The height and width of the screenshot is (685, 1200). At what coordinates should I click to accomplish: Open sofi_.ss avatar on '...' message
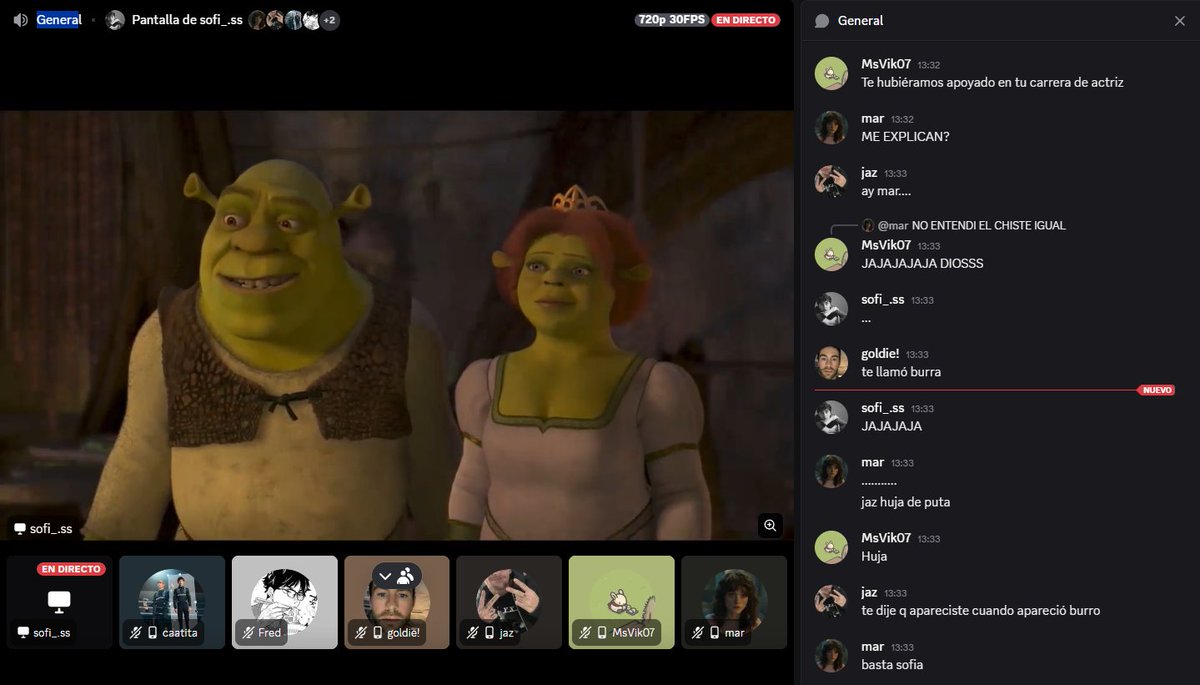pos(831,308)
